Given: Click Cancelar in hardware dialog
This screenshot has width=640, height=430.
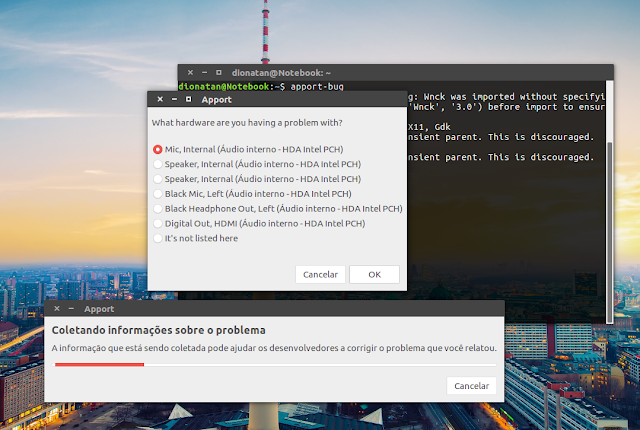Looking at the screenshot, I should click(320, 275).
